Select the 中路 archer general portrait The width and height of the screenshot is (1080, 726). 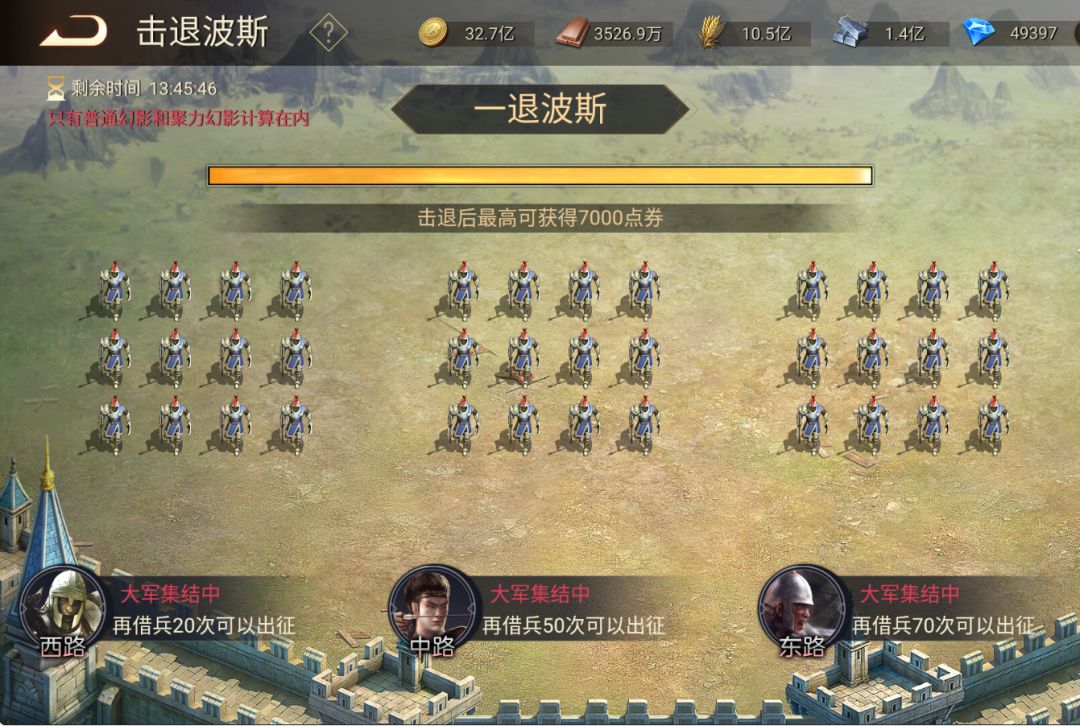tap(433, 608)
